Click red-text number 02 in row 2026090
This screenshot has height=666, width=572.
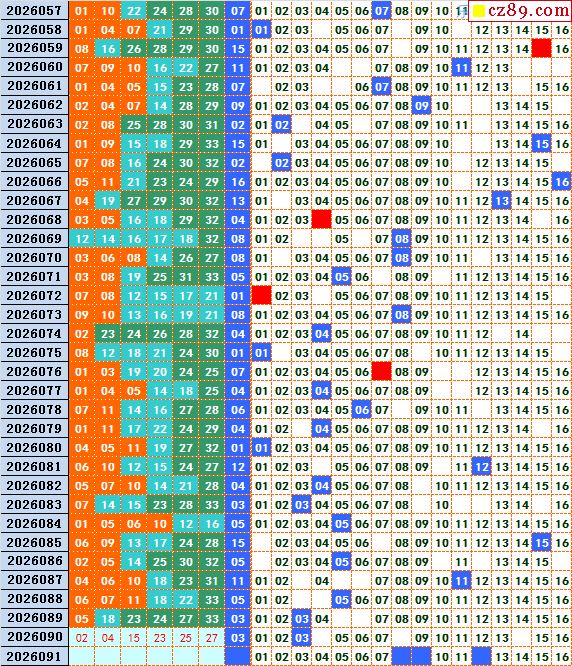point(82,638)
